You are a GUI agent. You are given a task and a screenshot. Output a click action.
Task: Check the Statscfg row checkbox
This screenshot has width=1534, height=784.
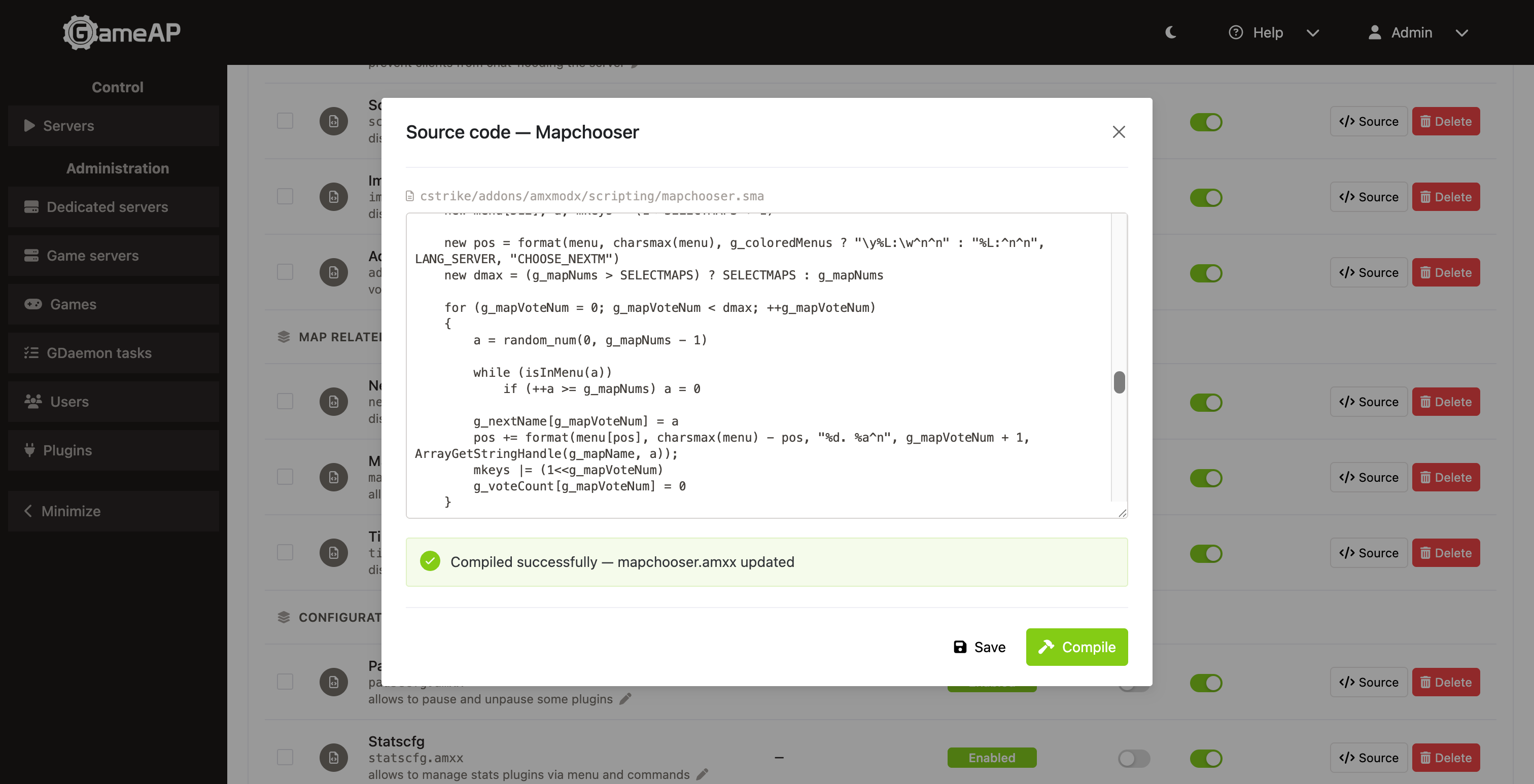pyautogui.click(x=285, y=757)
